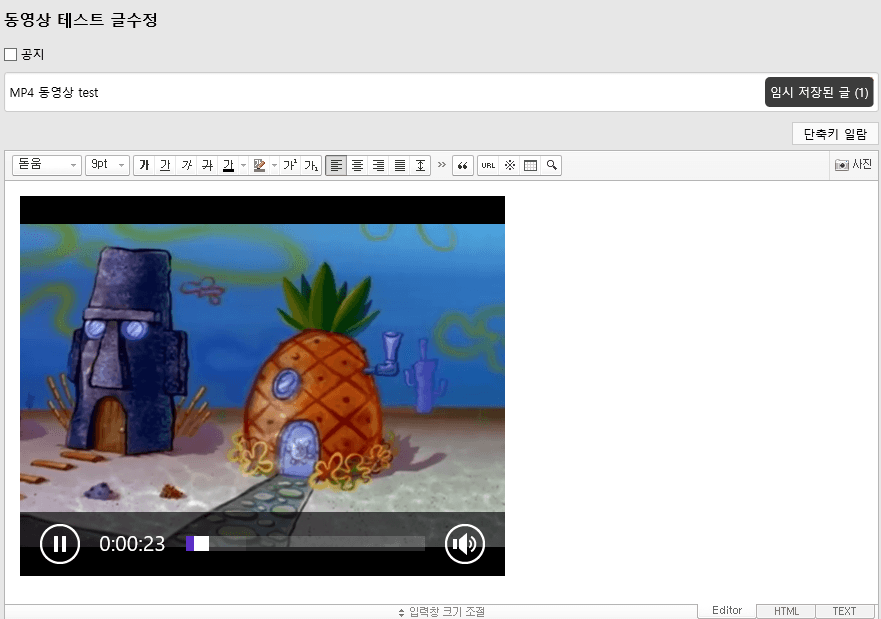Image resolution: width=881 pixels, height=619 pixels.
Task: Toggle strikethrough text formatting
Action: click(207, 165)
